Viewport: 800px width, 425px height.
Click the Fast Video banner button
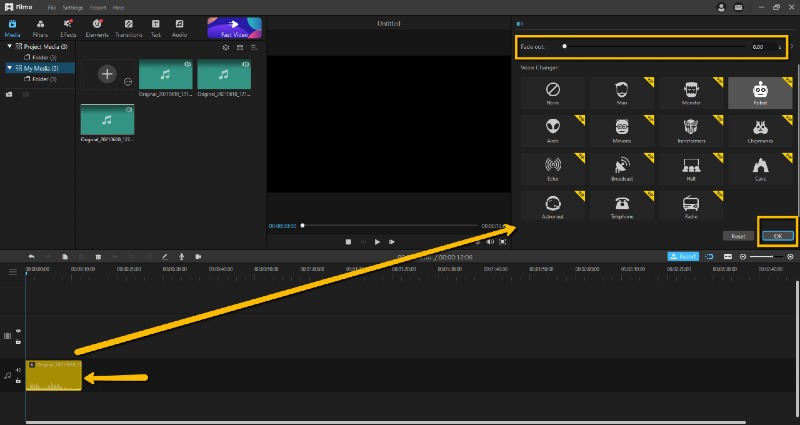tap(234, 27)
